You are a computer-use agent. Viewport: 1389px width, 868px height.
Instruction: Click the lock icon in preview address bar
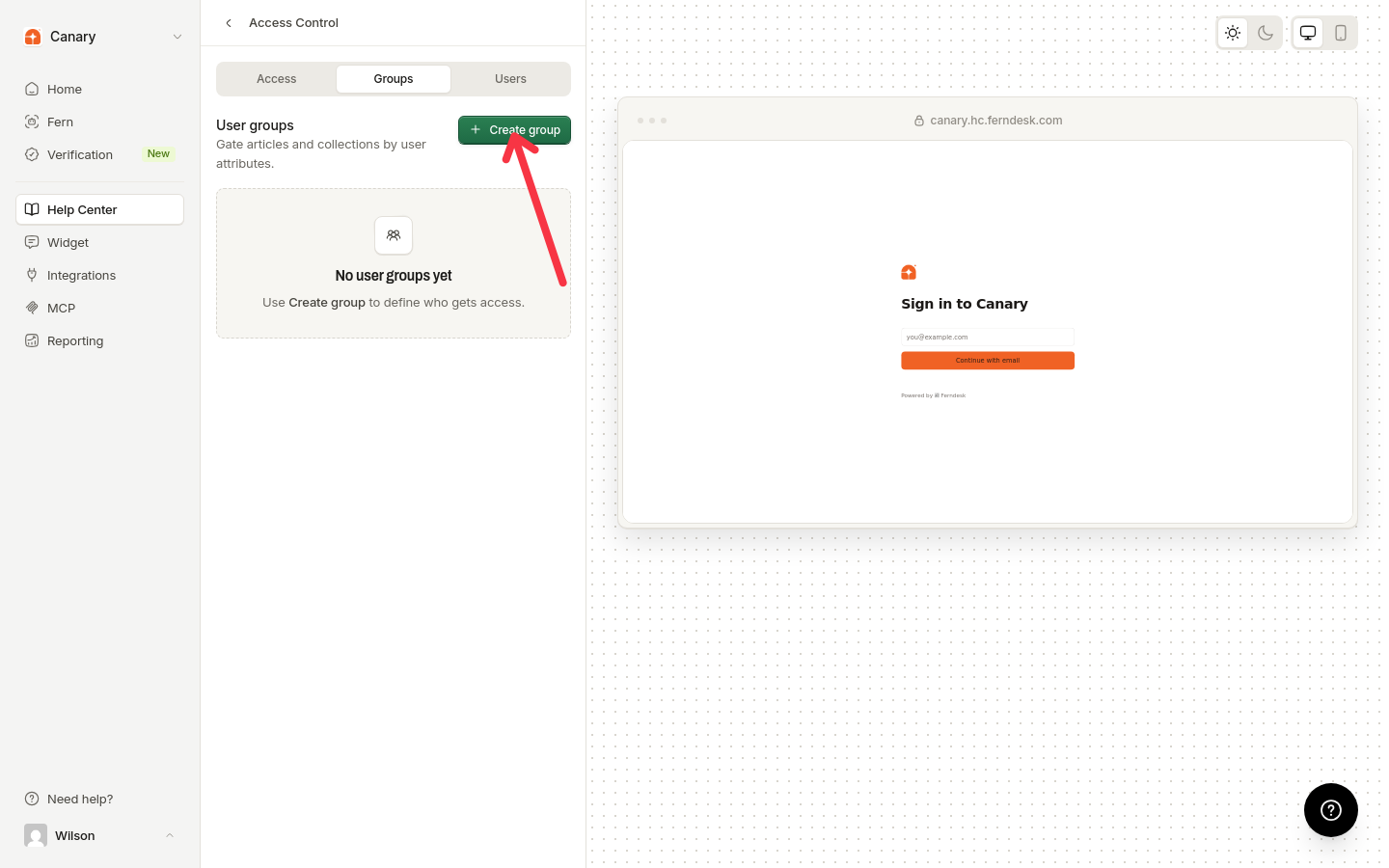click(919, 121)
